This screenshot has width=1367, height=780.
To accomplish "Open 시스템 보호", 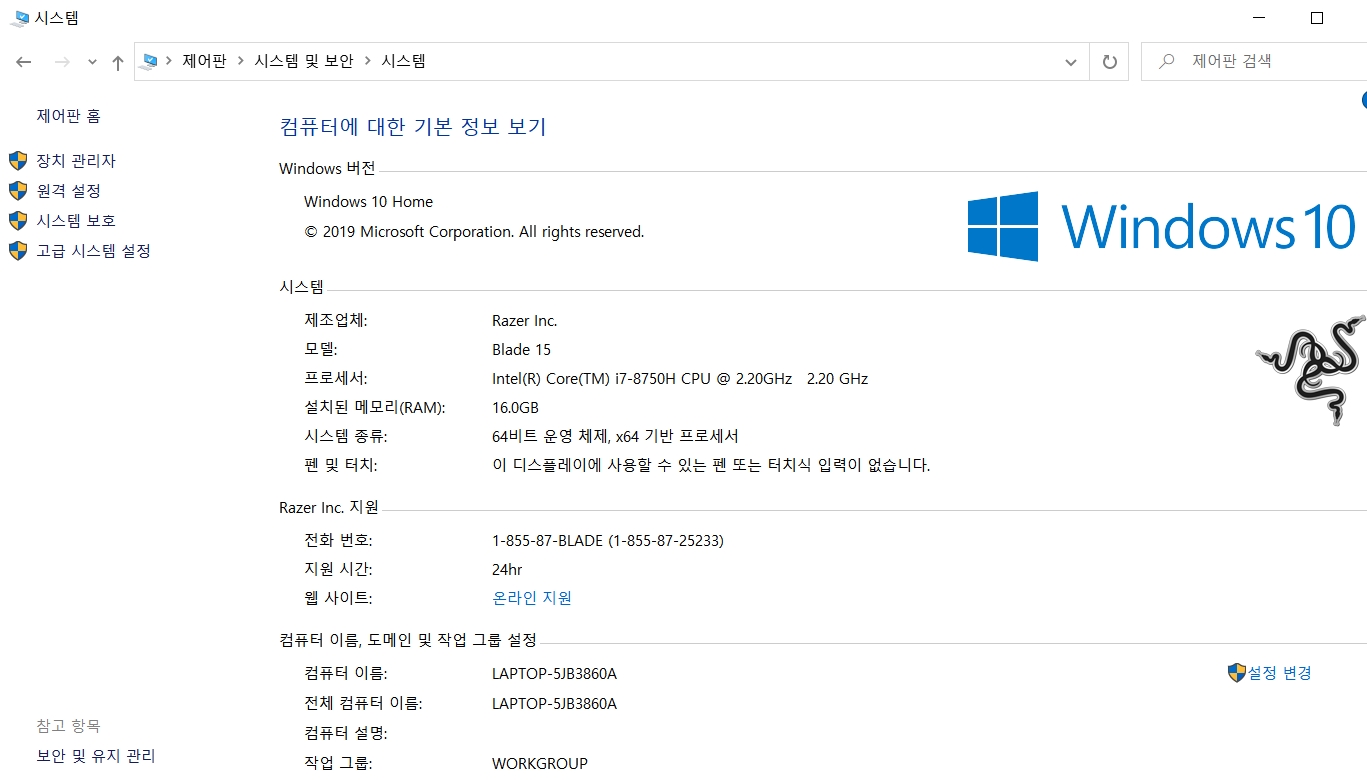I will 76,221.
